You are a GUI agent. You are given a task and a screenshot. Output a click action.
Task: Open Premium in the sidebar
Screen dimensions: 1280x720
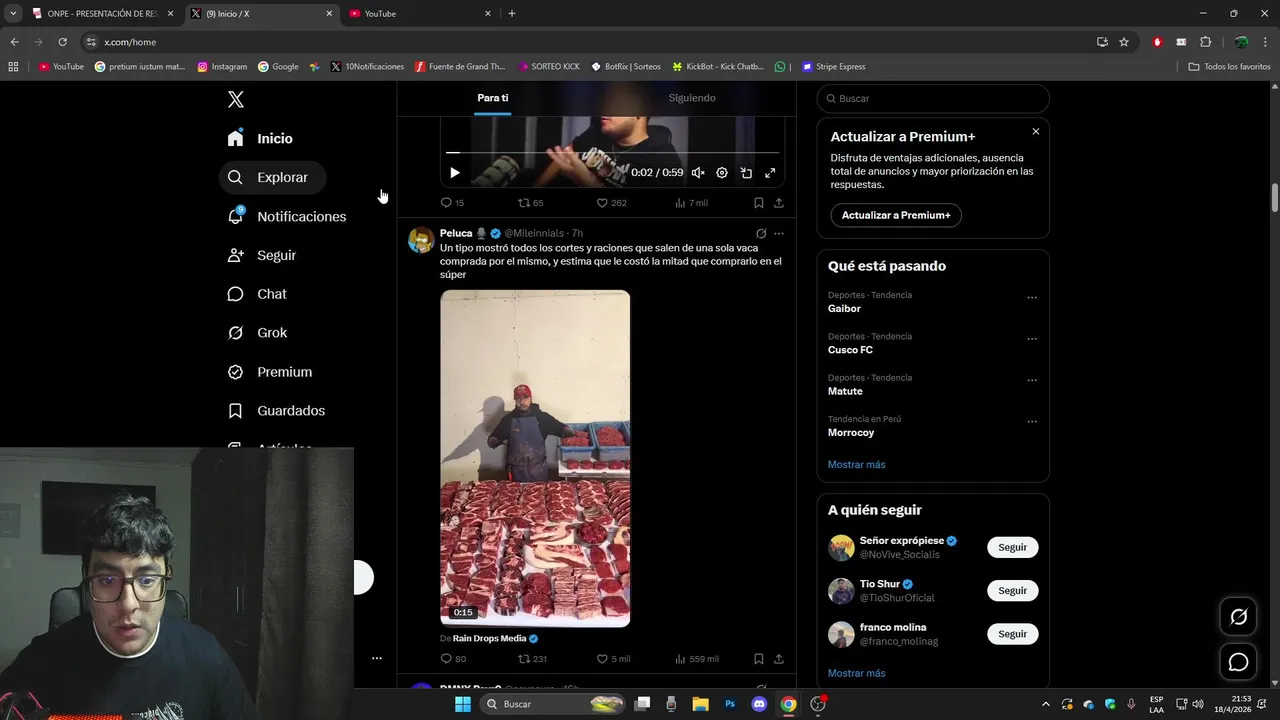[271, 372]
